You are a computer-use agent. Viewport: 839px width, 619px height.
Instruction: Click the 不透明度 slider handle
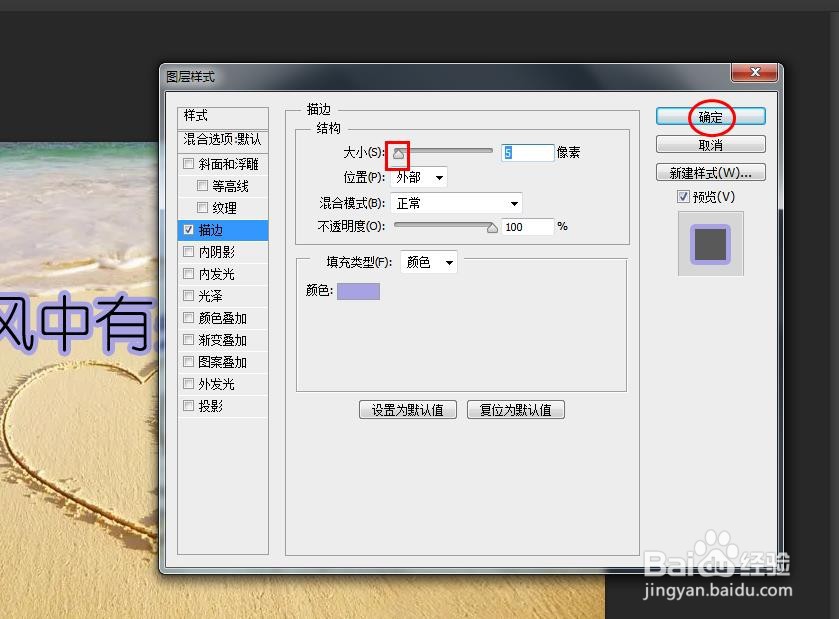(x=492, y=228)
